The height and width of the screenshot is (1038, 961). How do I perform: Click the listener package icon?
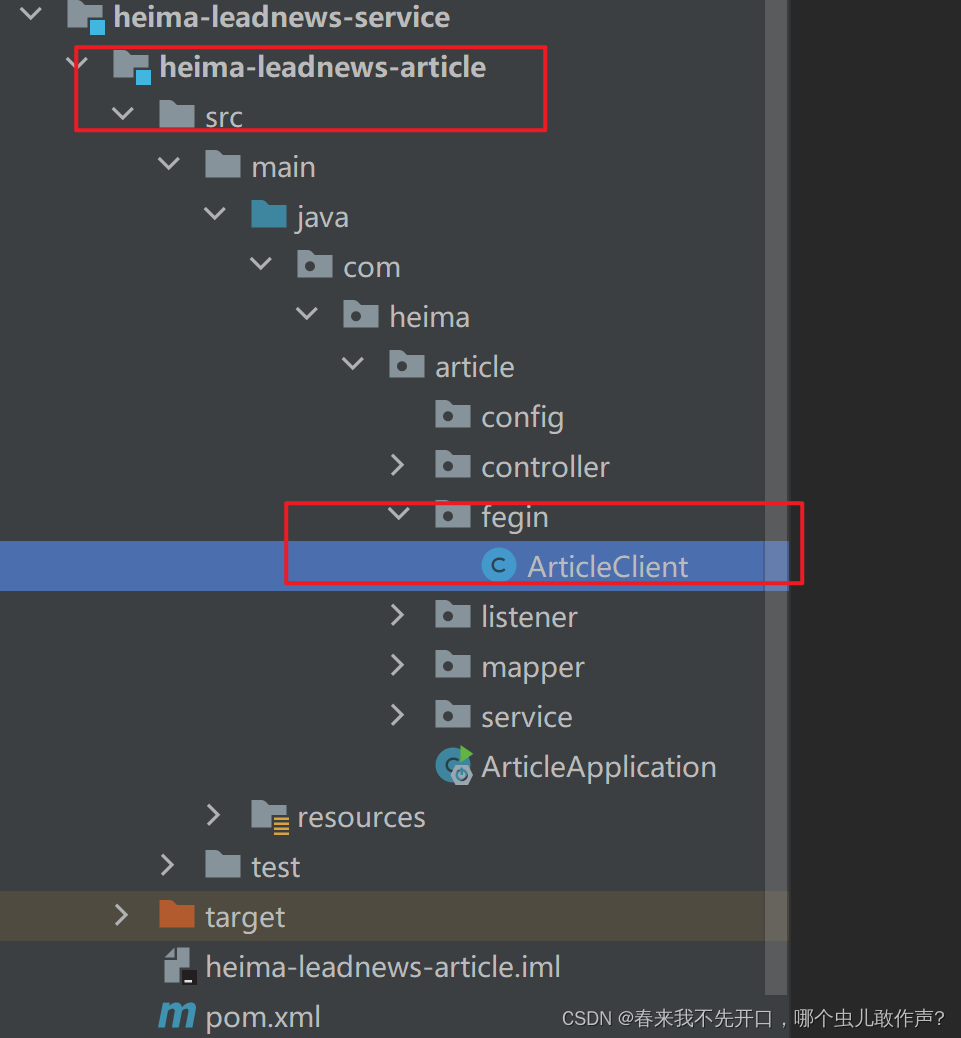click(x=453, y=615)
